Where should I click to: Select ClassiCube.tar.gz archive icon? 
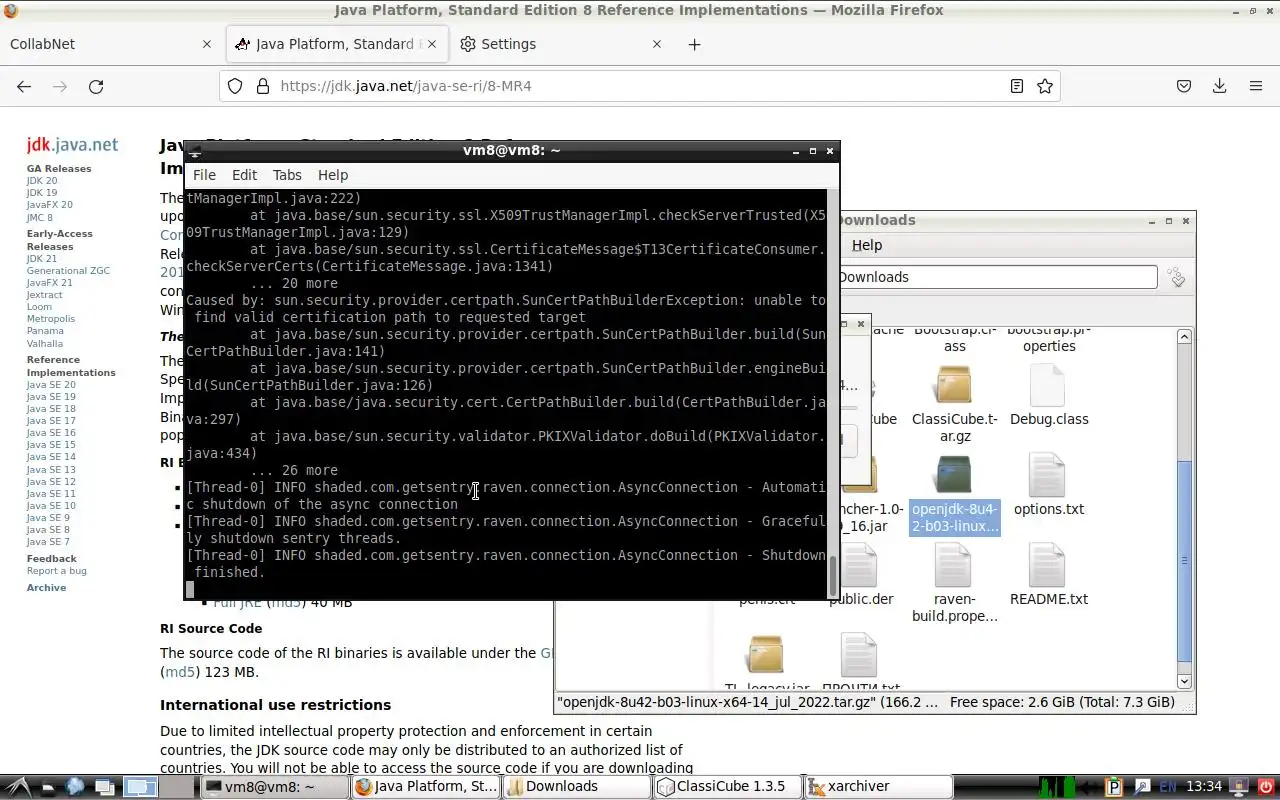click(954, 385)
